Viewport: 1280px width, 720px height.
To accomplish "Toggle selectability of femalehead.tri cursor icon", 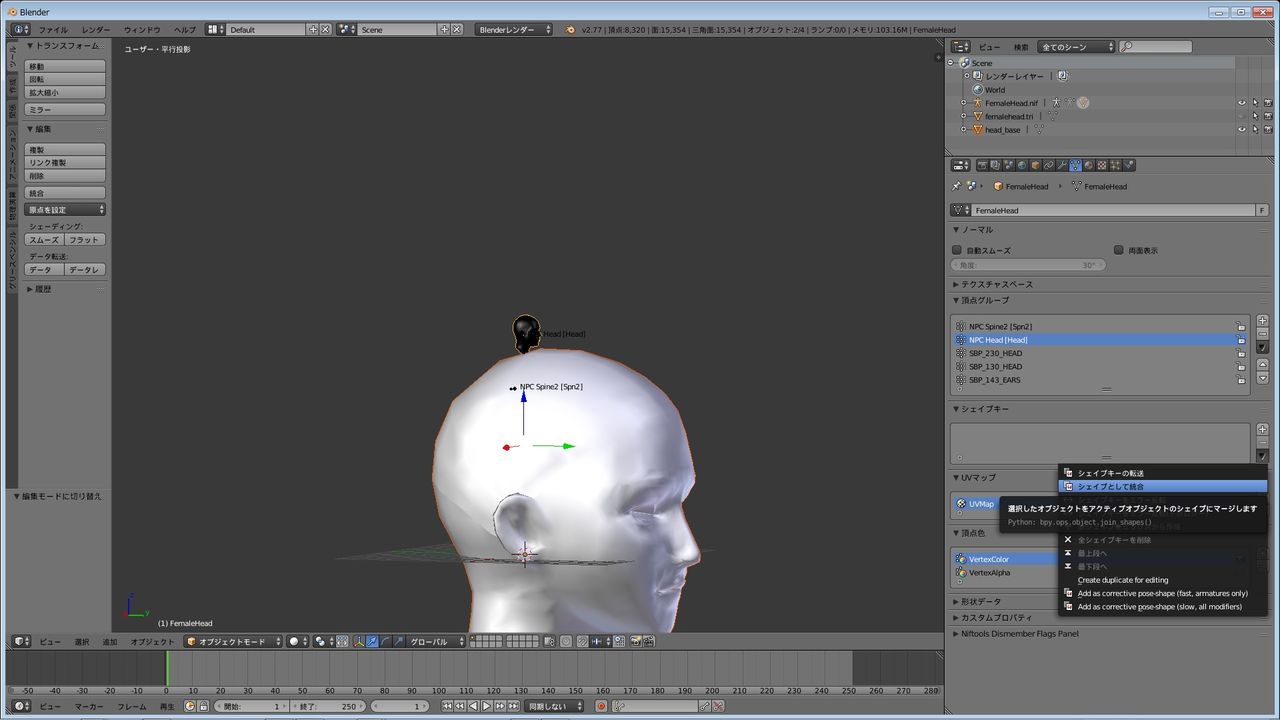I will [1255, 116].
